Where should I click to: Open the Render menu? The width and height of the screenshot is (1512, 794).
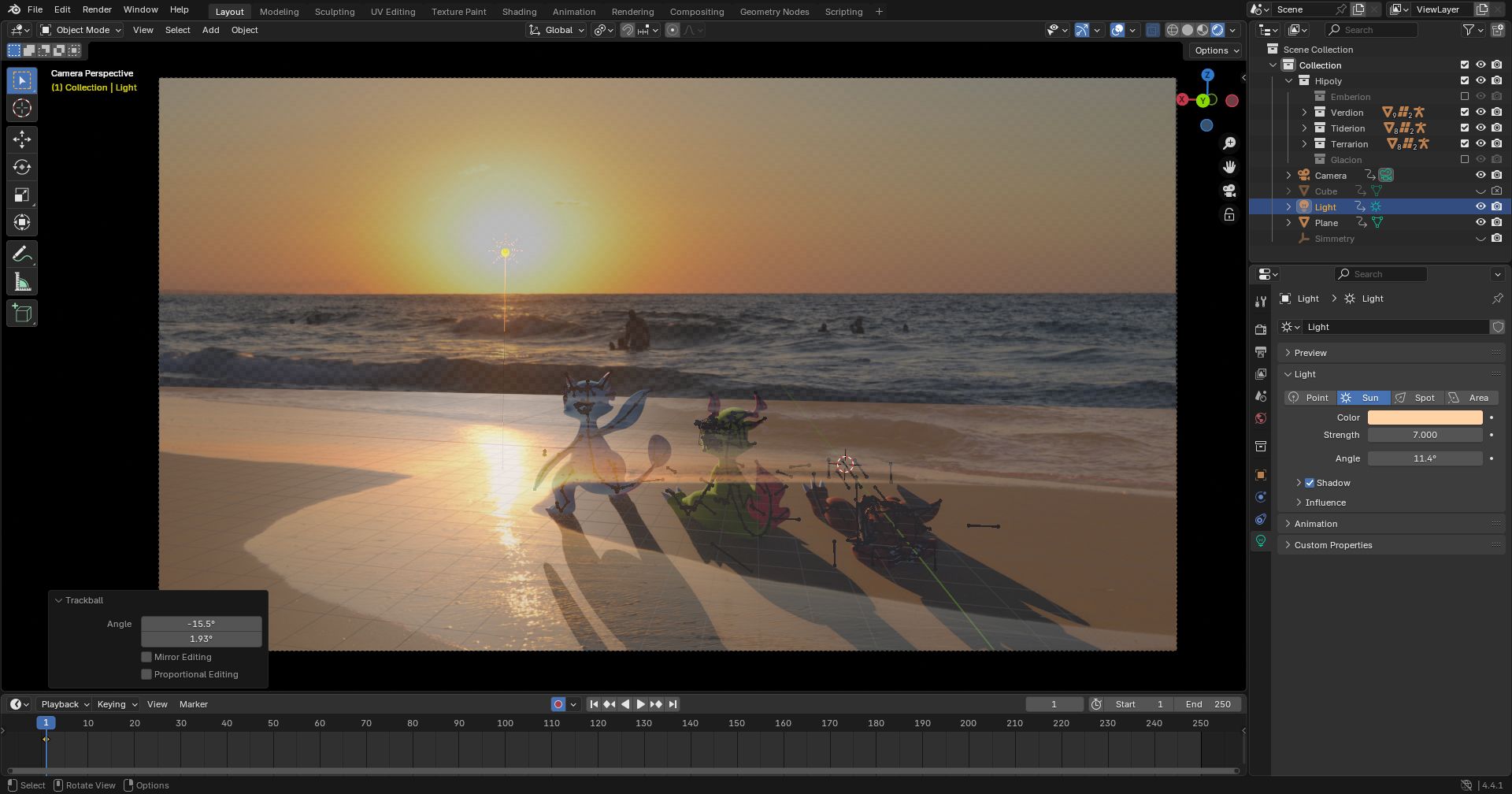point(97,9)
